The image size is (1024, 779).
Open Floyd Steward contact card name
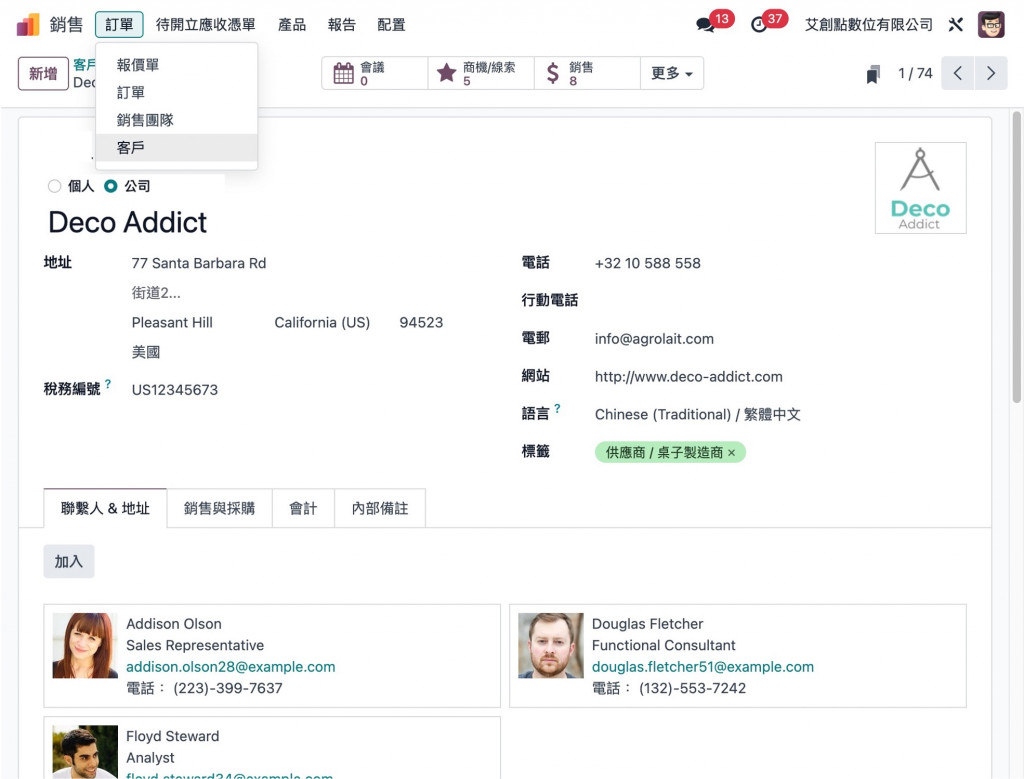pos(172,736)
